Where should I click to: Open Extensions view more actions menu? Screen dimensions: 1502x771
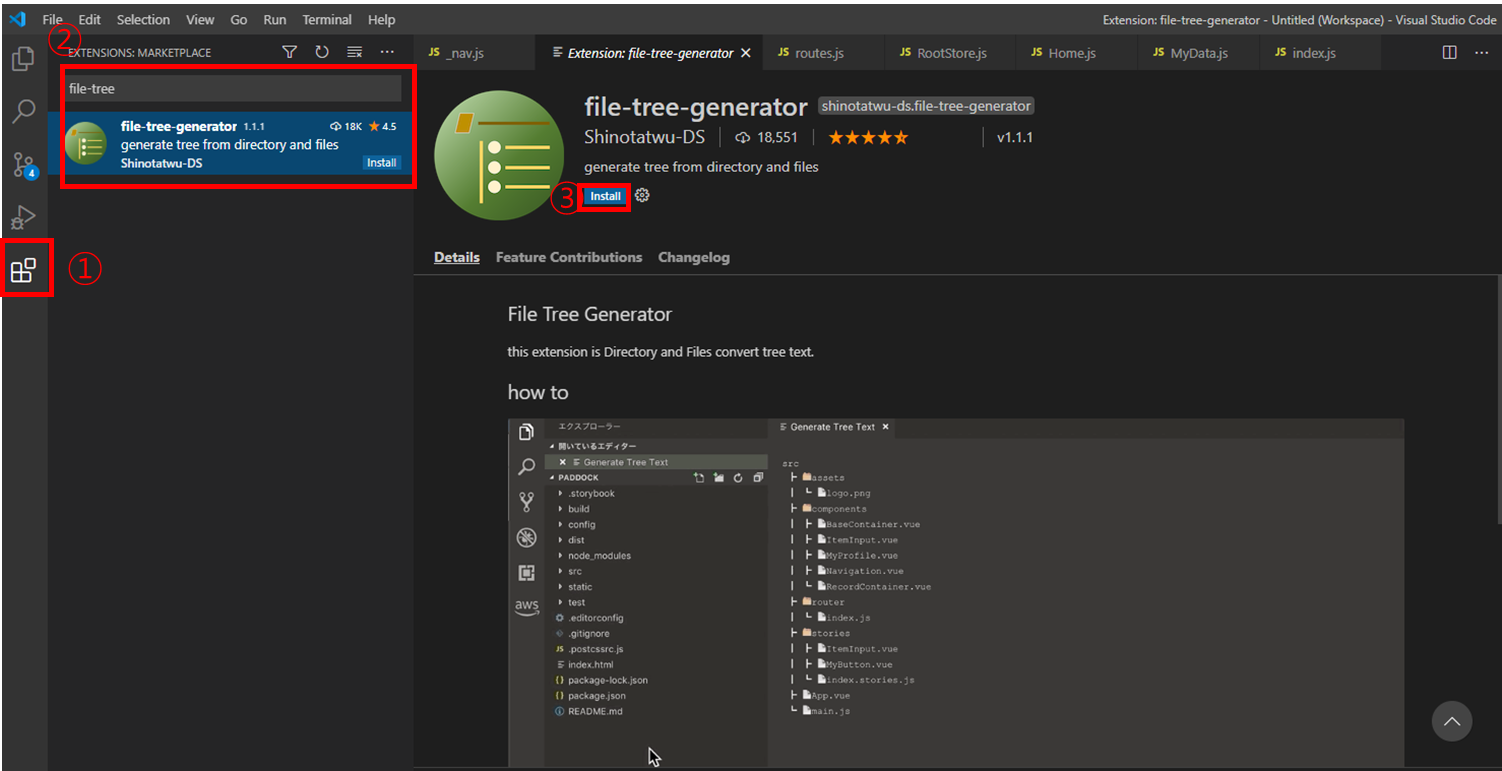point(387,52)
